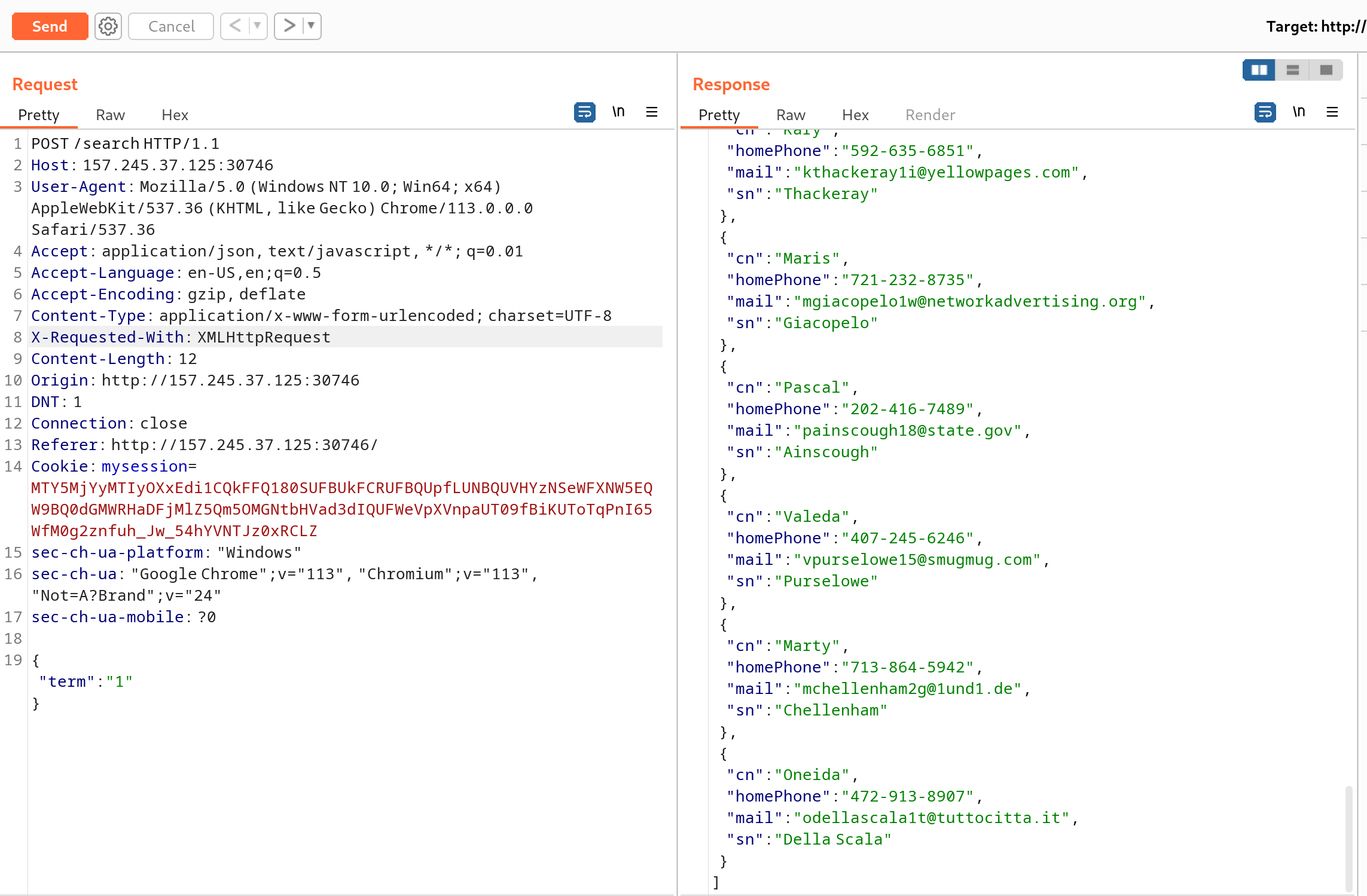
Task: Click the Origin header line
Action: pos(195,380)
